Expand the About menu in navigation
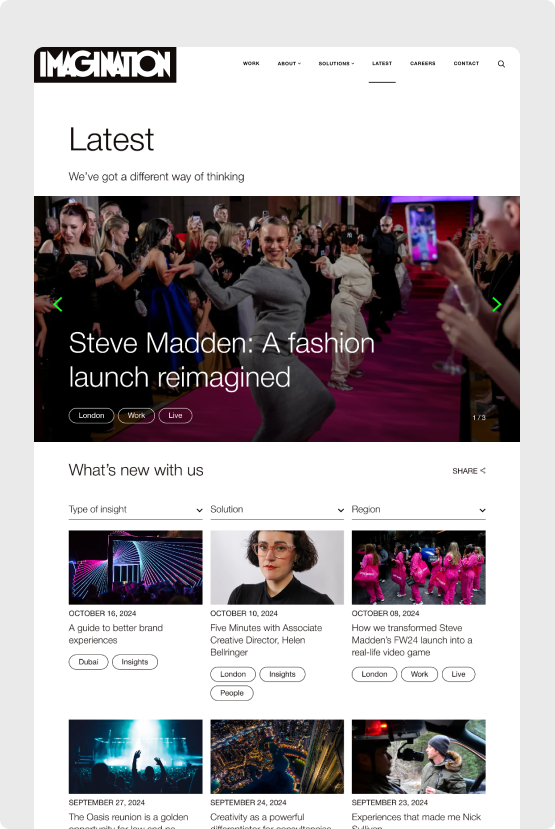 pos(289,63)
